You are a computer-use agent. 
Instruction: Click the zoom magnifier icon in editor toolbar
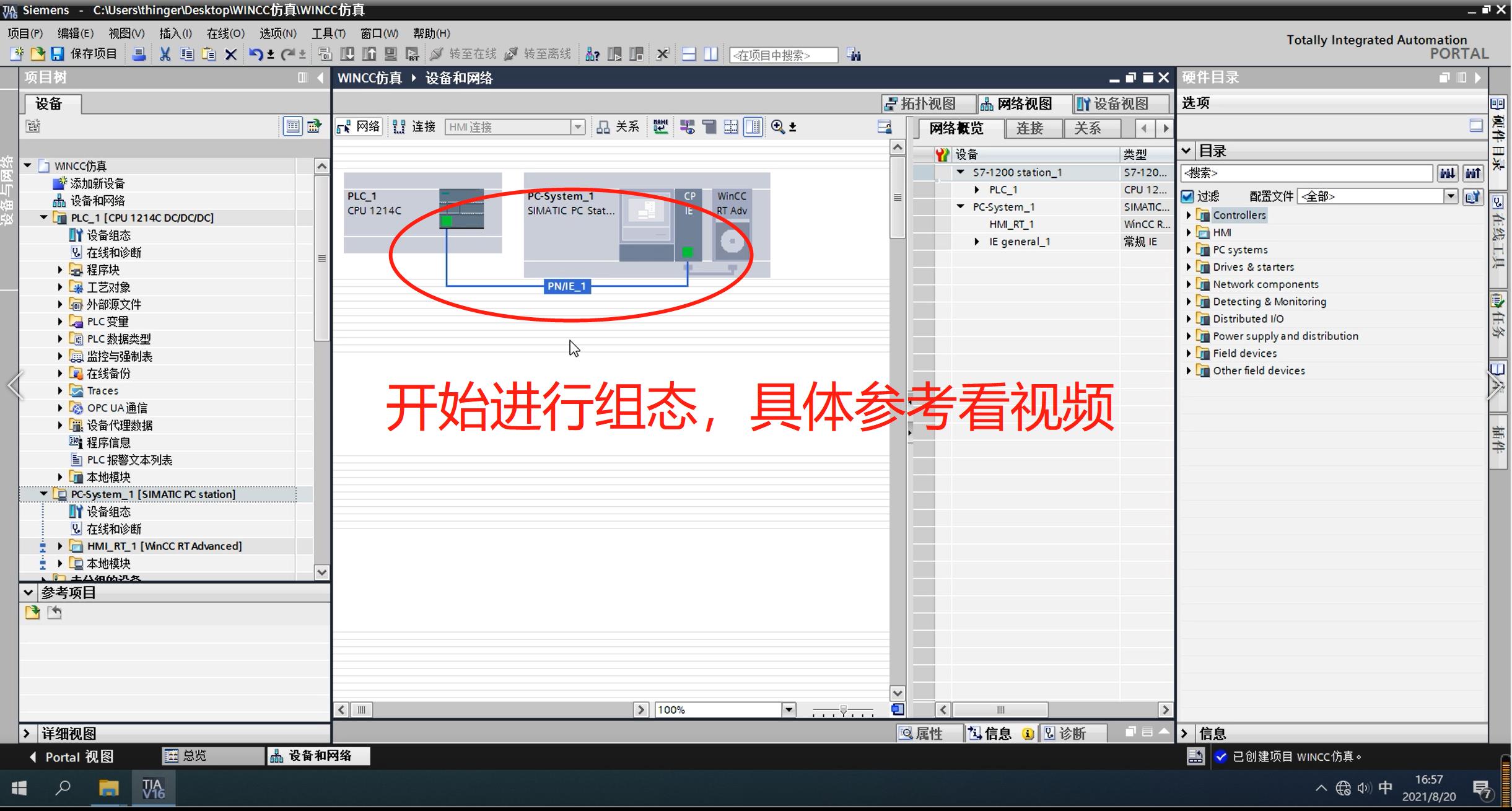coord(778,127)
